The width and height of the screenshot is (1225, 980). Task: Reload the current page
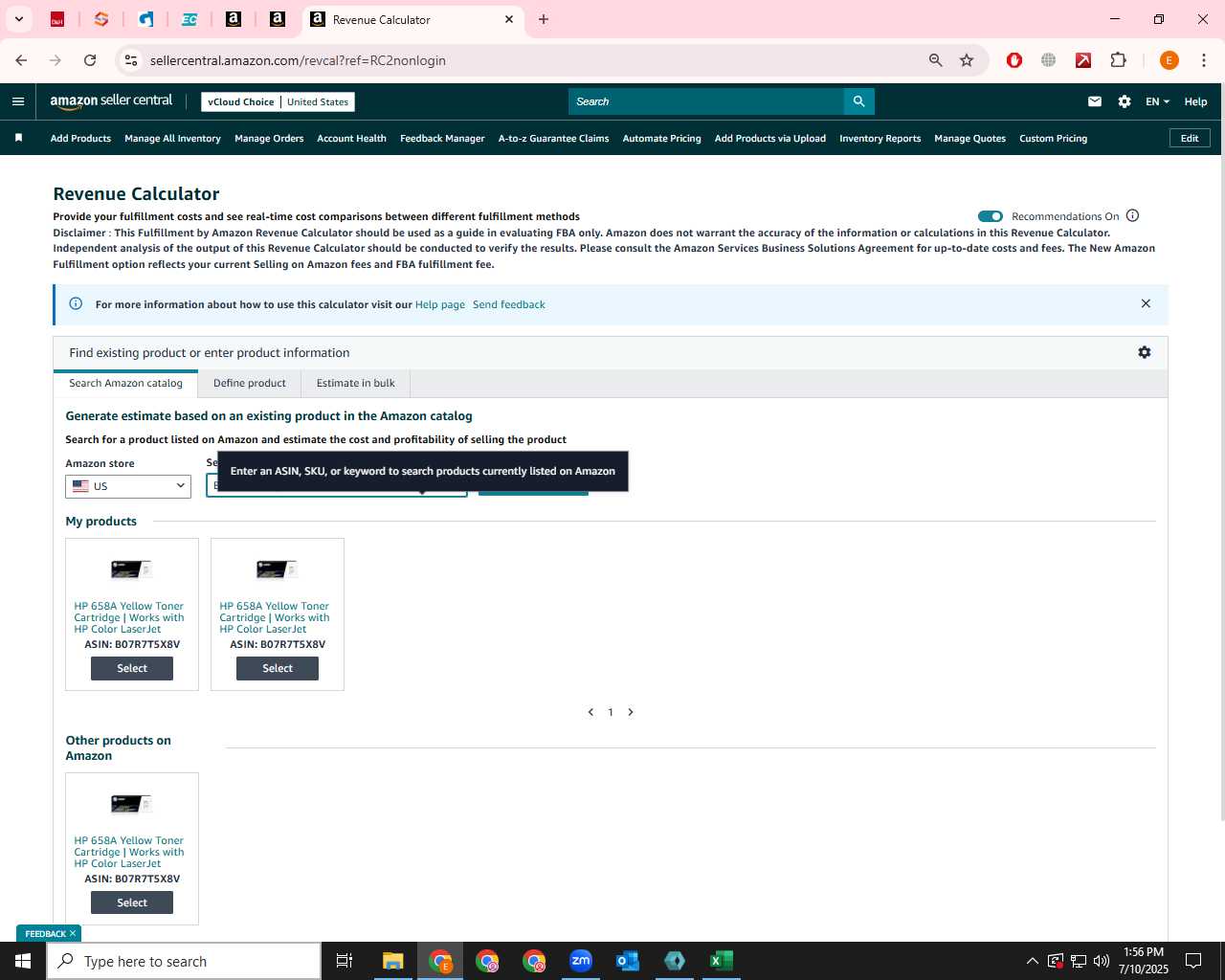[90, 60]
